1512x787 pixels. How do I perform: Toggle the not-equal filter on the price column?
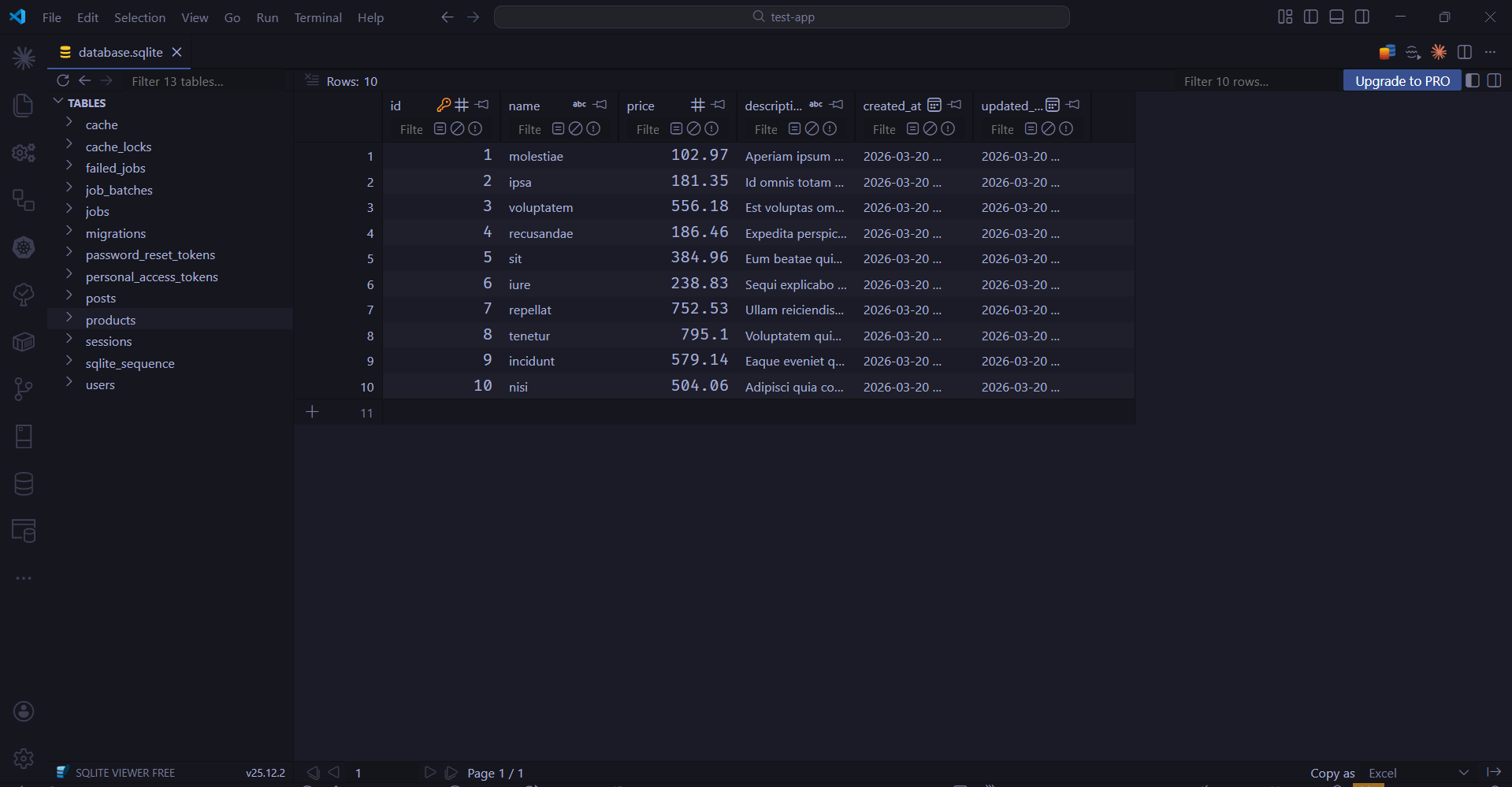pos(693,128)
